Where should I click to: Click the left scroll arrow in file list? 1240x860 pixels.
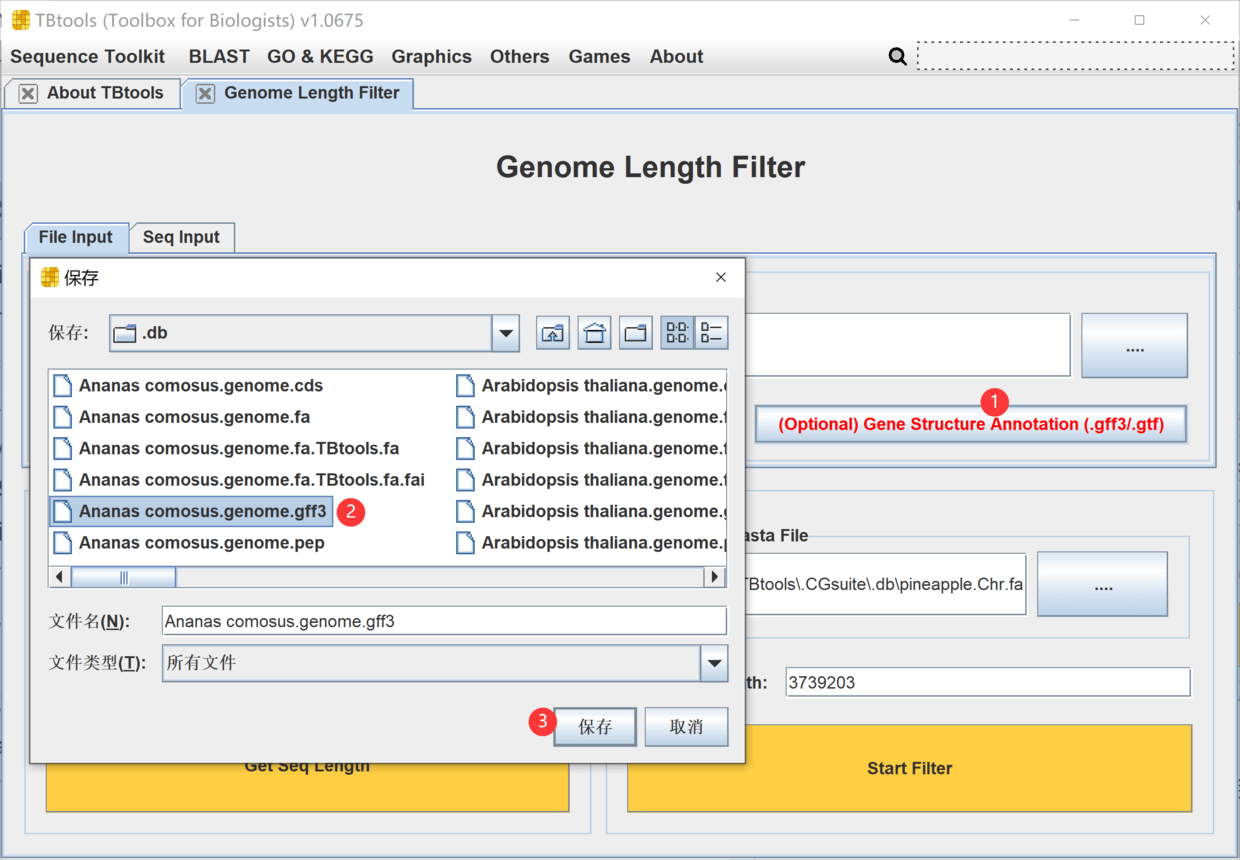pos(60,577)
